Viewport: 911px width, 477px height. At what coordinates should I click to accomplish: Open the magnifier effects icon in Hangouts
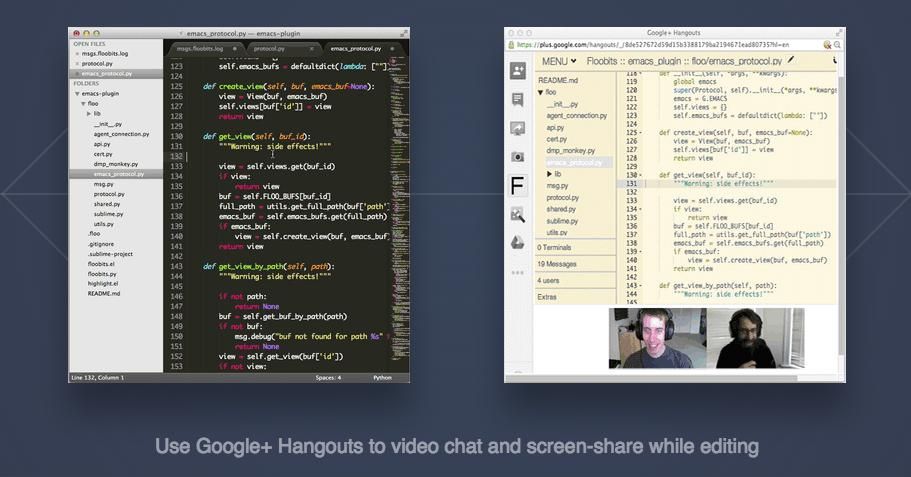pos(517,214)
